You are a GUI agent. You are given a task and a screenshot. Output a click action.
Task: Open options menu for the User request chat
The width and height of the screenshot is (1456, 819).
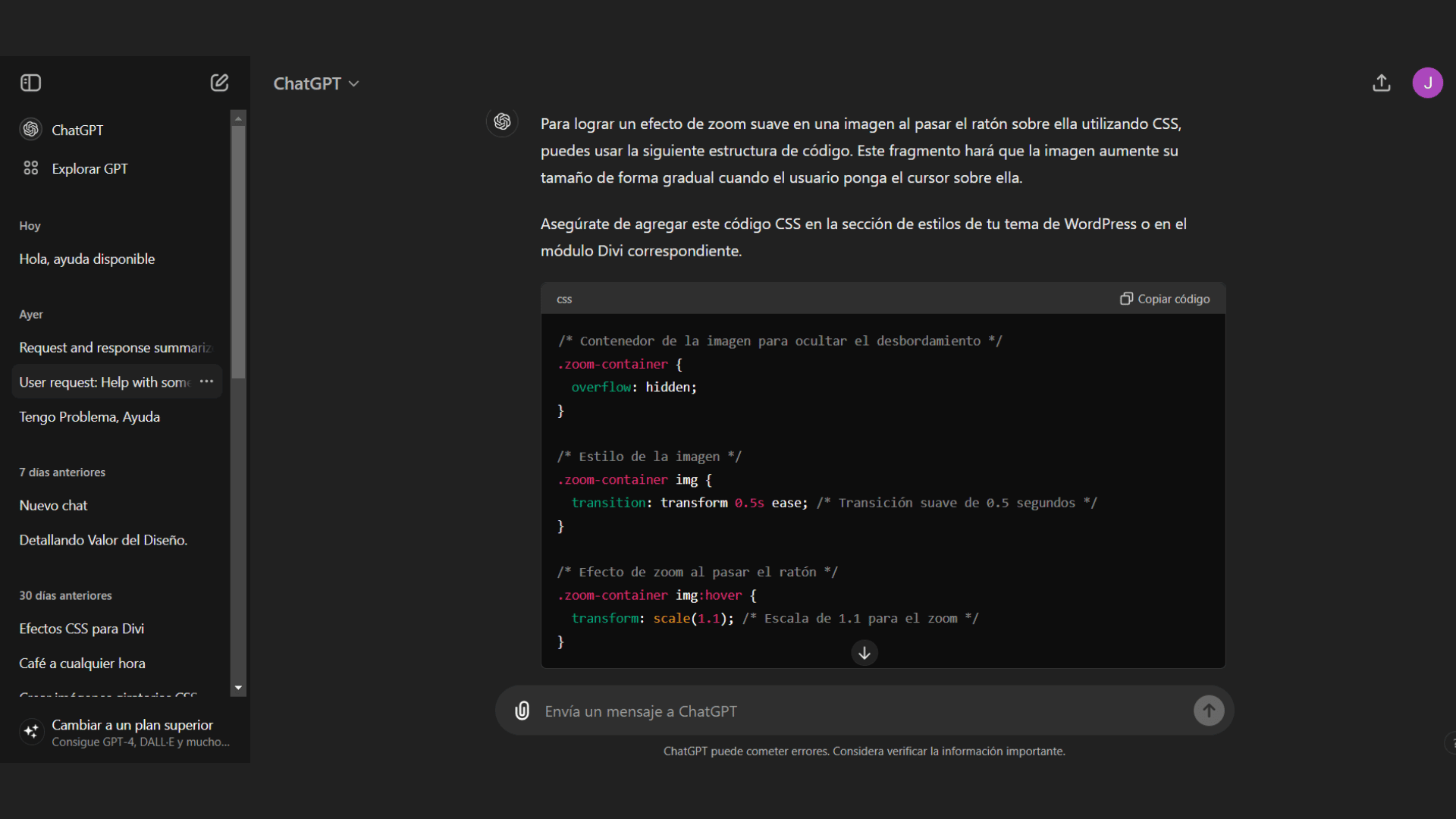click(x=206, y=381)
